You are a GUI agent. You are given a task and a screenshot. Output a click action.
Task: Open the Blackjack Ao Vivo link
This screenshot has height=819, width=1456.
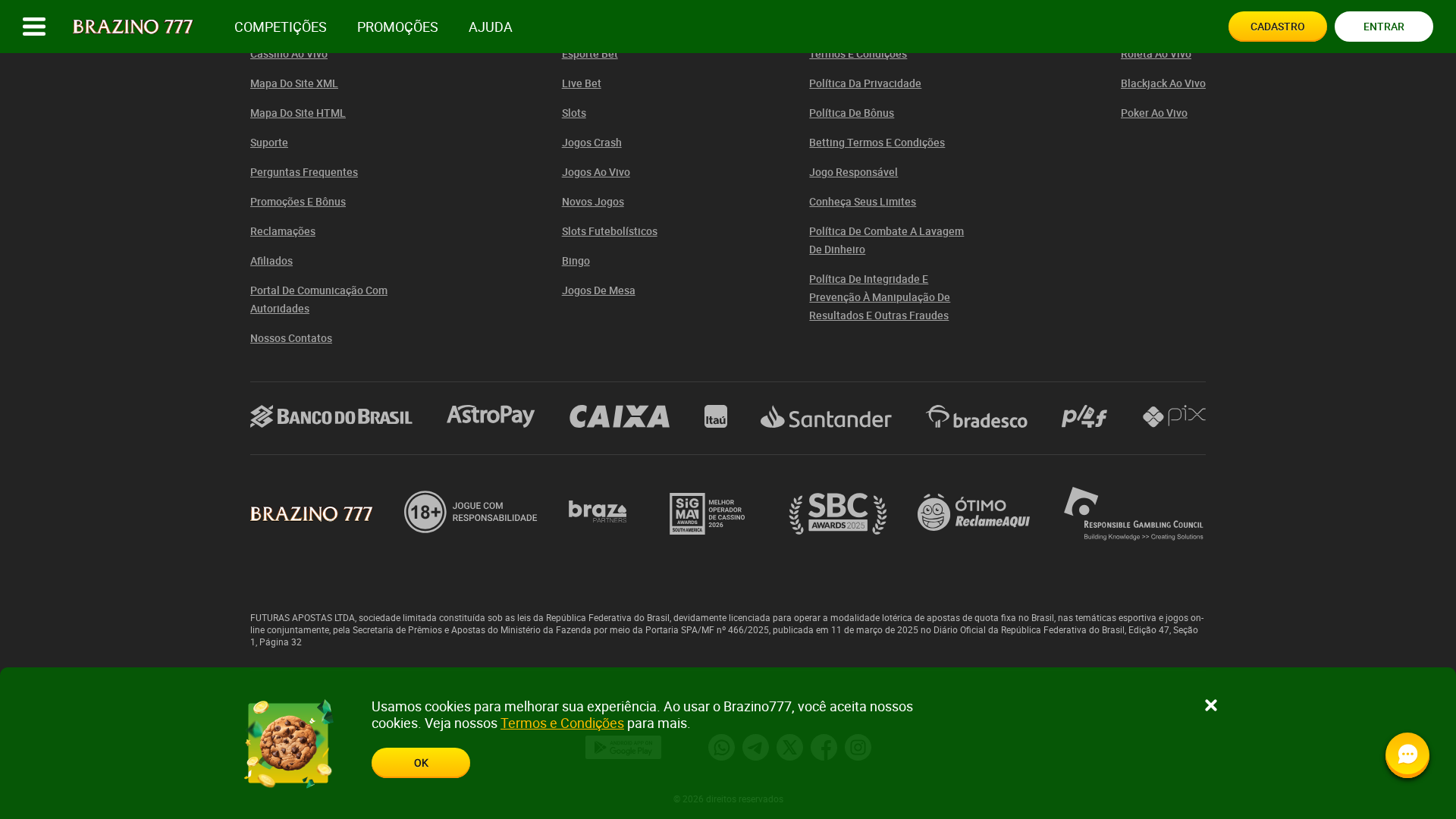tap(1163, 83)
